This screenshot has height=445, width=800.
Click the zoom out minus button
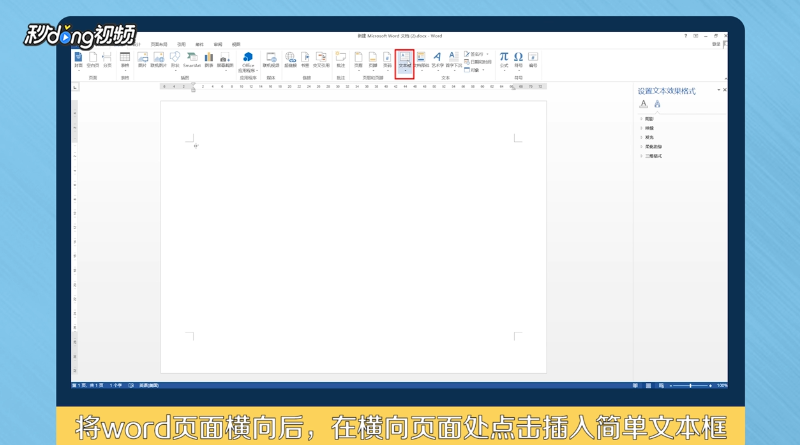point(670,386)
